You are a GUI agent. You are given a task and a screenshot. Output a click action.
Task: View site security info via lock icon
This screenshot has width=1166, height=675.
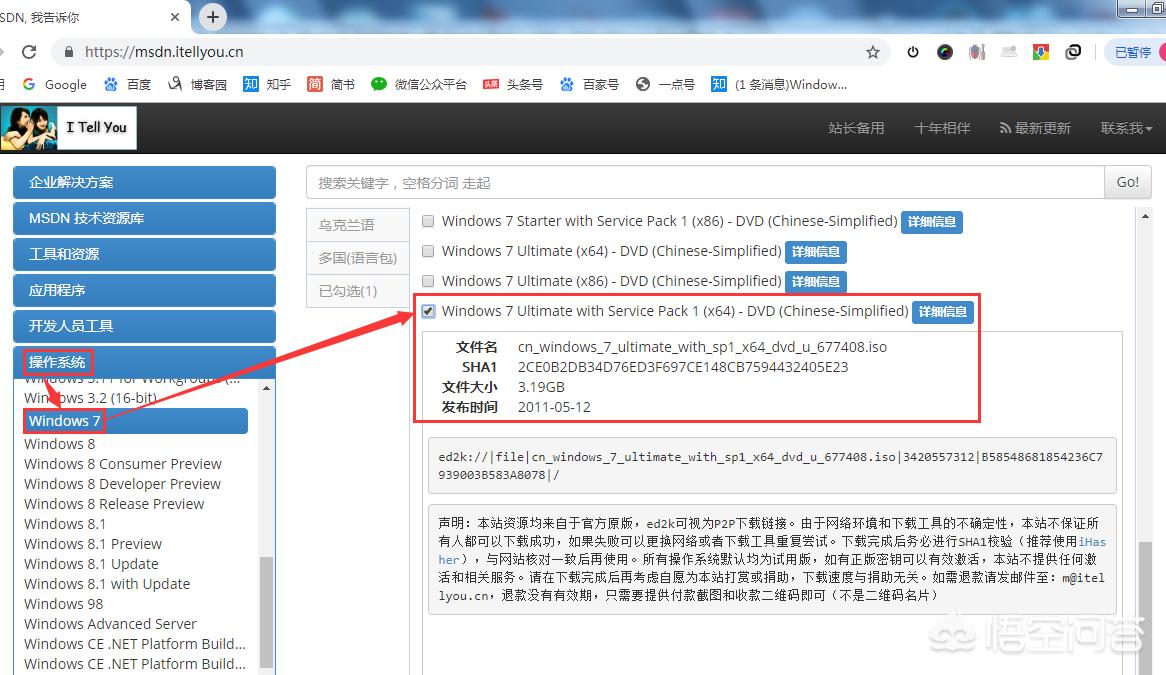tap(69, 52)
